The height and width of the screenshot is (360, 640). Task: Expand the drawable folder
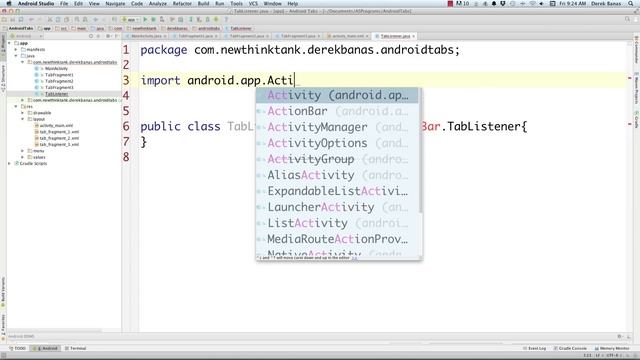[23, 113]
